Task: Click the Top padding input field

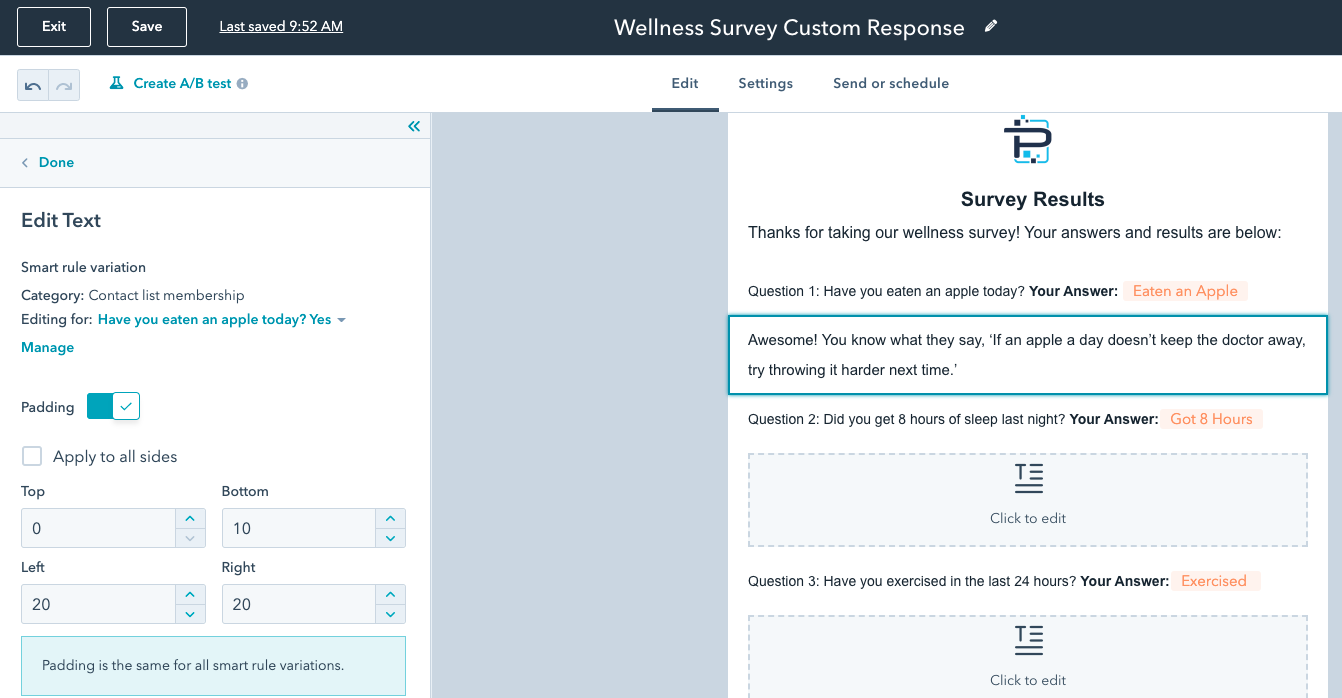Action: point(99,528)
